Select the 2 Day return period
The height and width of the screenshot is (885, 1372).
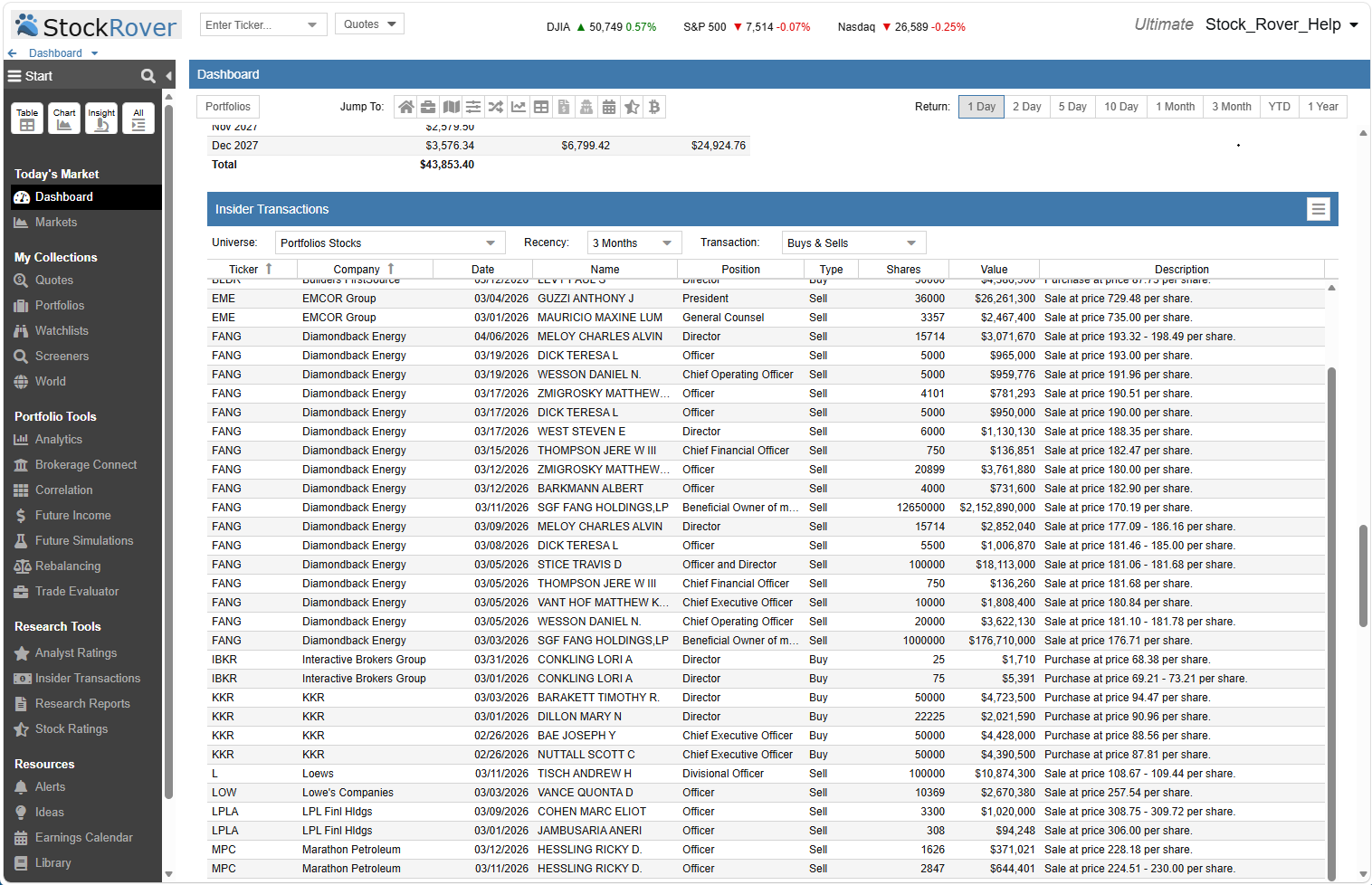1026,107
